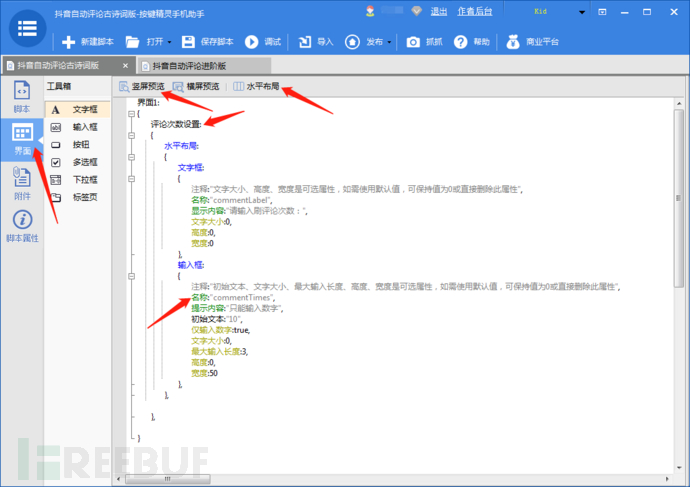Screen dimensions: 690x487
Task: Open 脚本属性 info panel
Action: click(22, 227)
